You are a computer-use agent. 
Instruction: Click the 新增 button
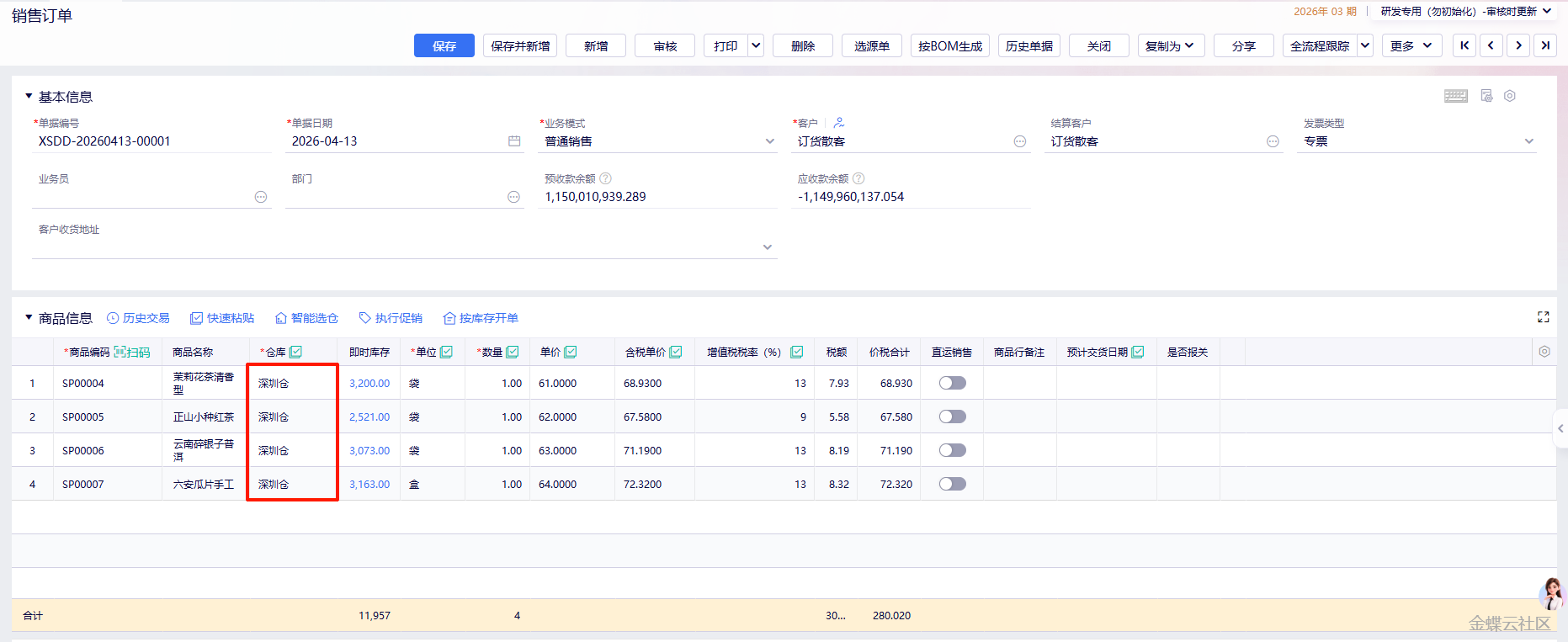click(x=596, y=45)
